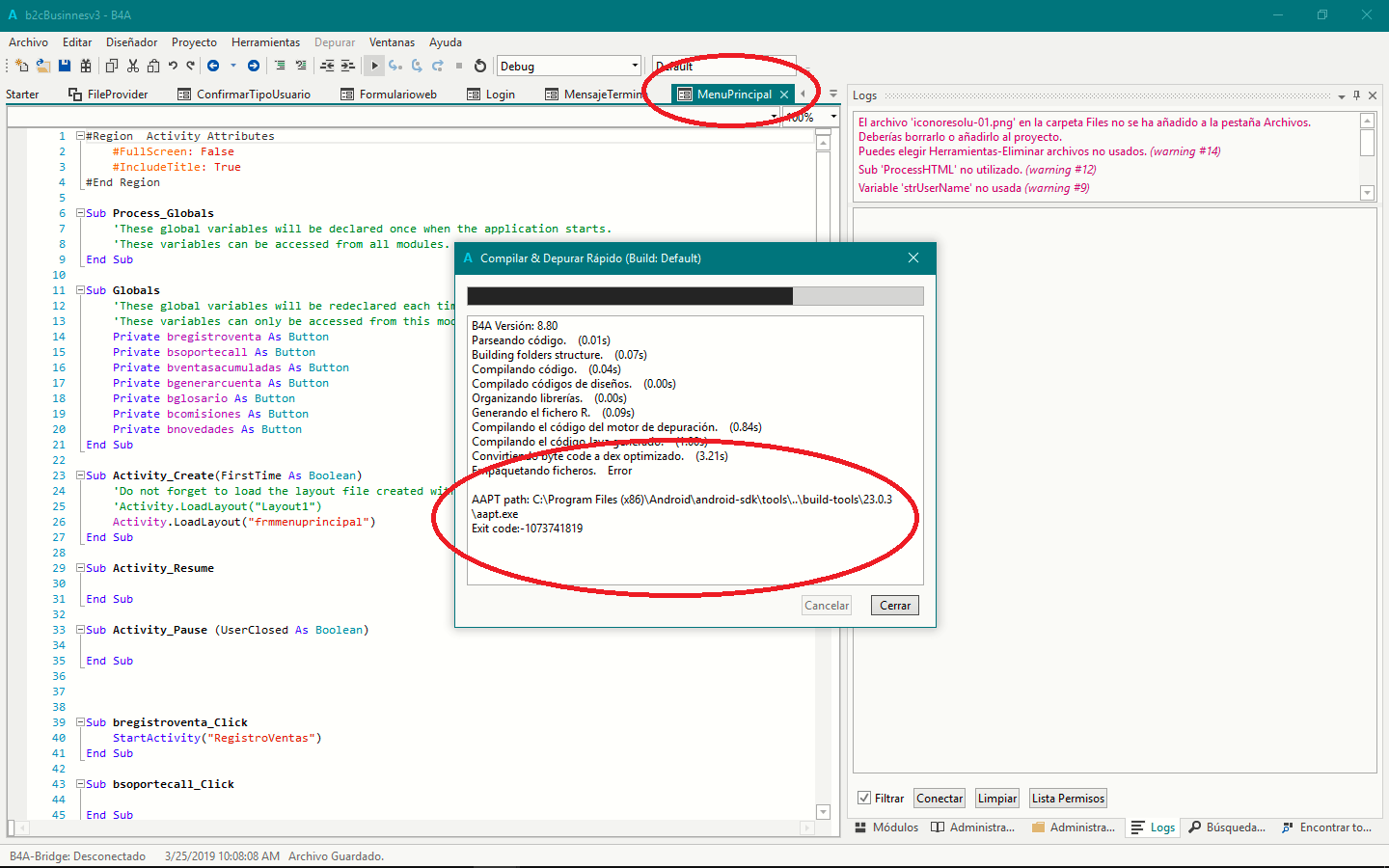Click the compile progress bar
The width and height of the screenshot is (1389, 868).
coord(694,296)
